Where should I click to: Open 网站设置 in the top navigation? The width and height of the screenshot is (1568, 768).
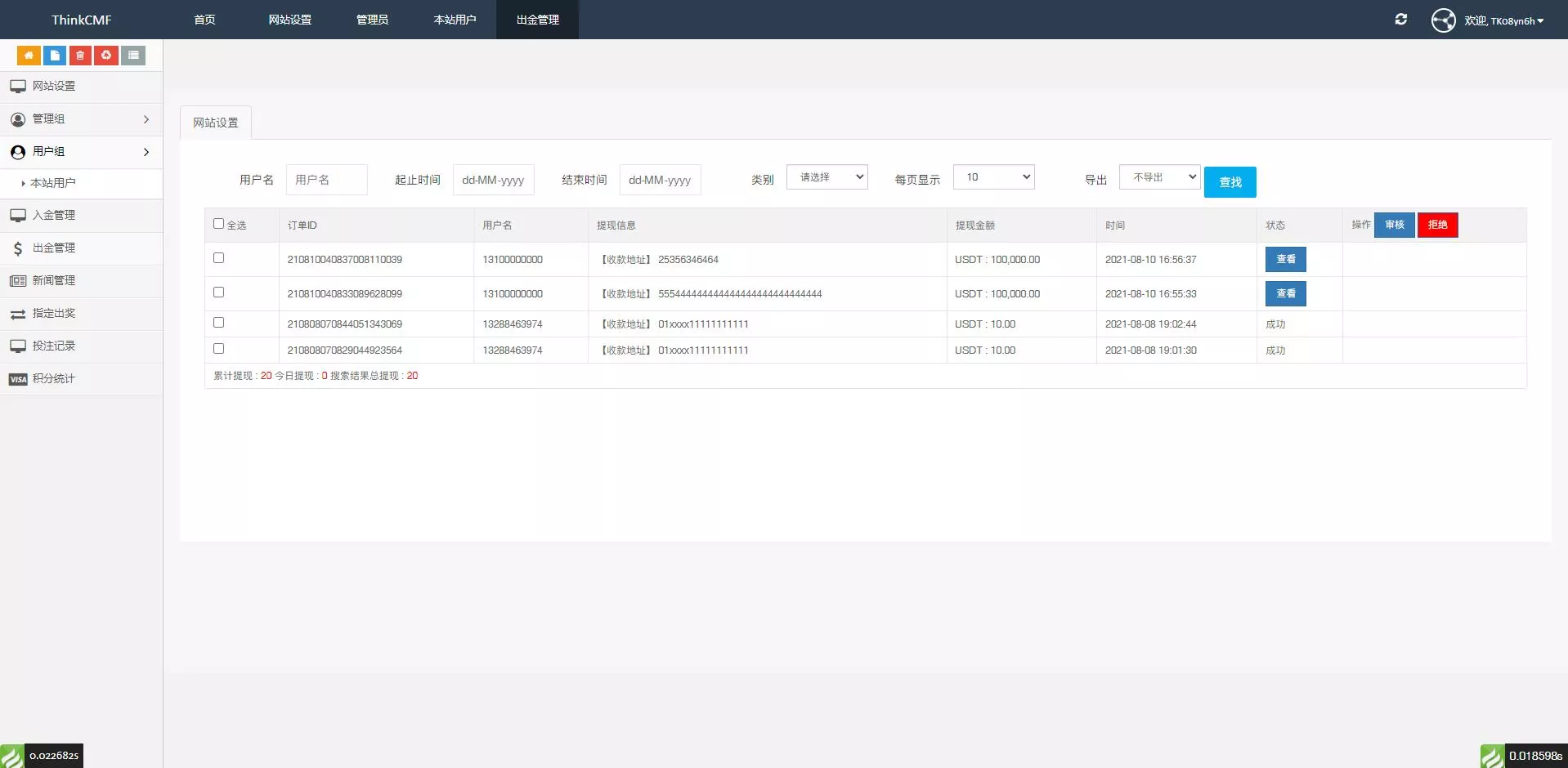tap(289, 20)
